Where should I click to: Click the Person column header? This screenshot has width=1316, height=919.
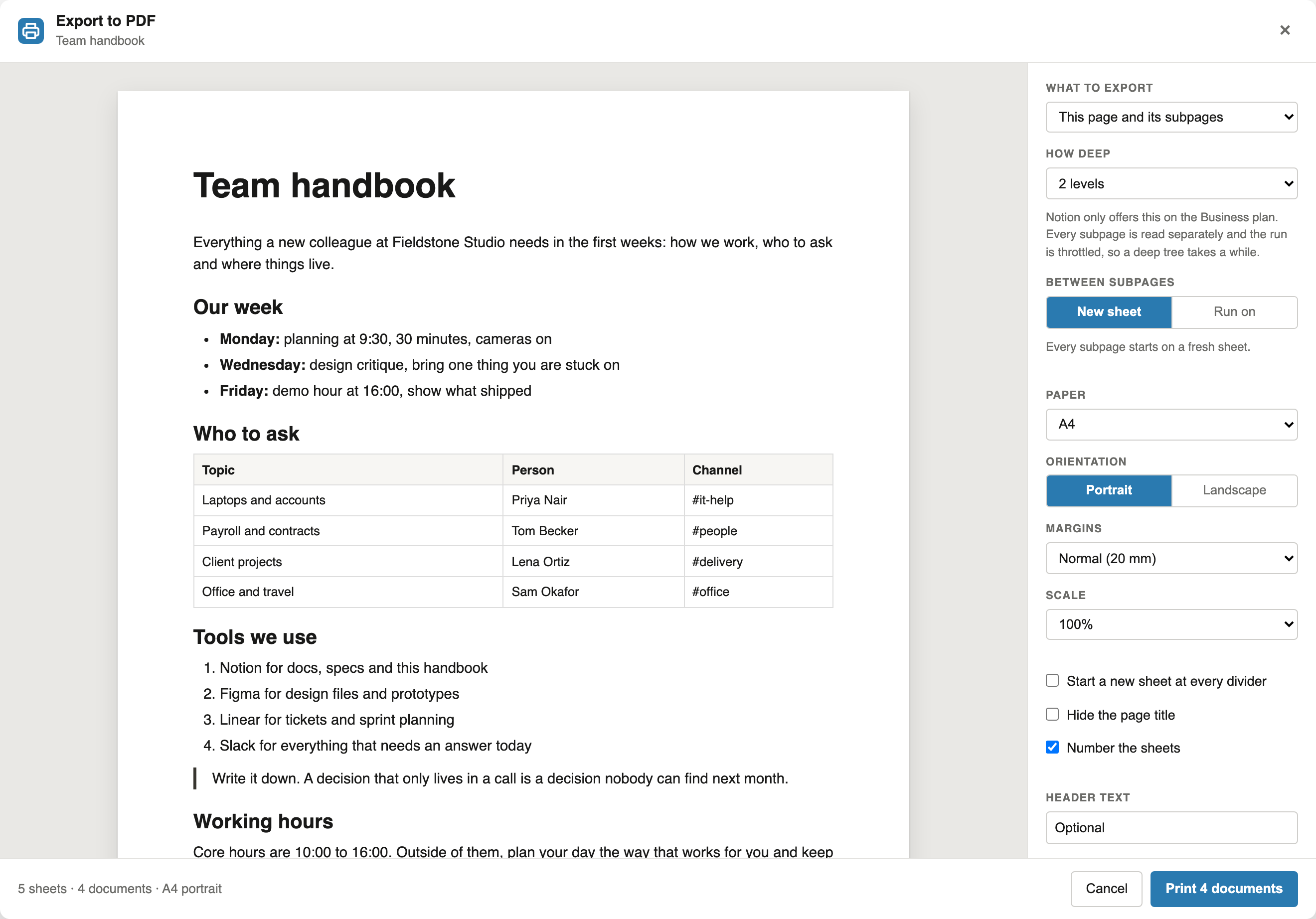tap(593, 470)
